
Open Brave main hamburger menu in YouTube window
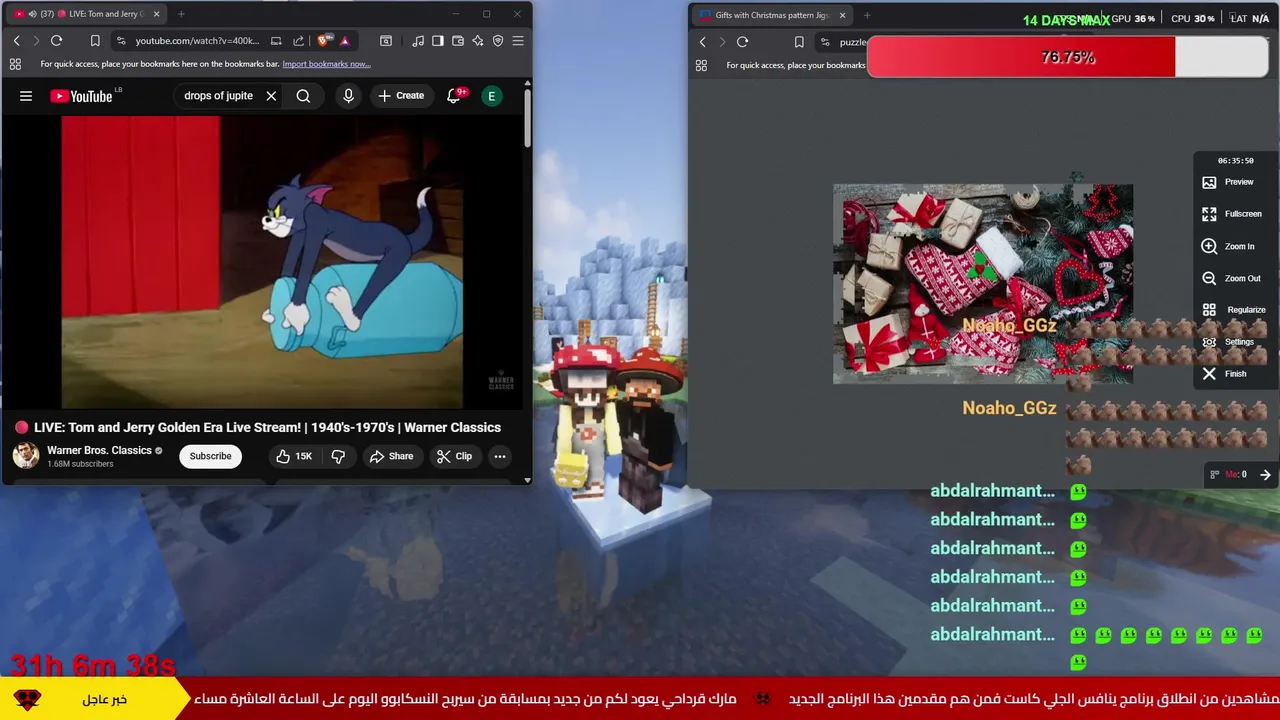pyautogui.click(x=518, y=41)
